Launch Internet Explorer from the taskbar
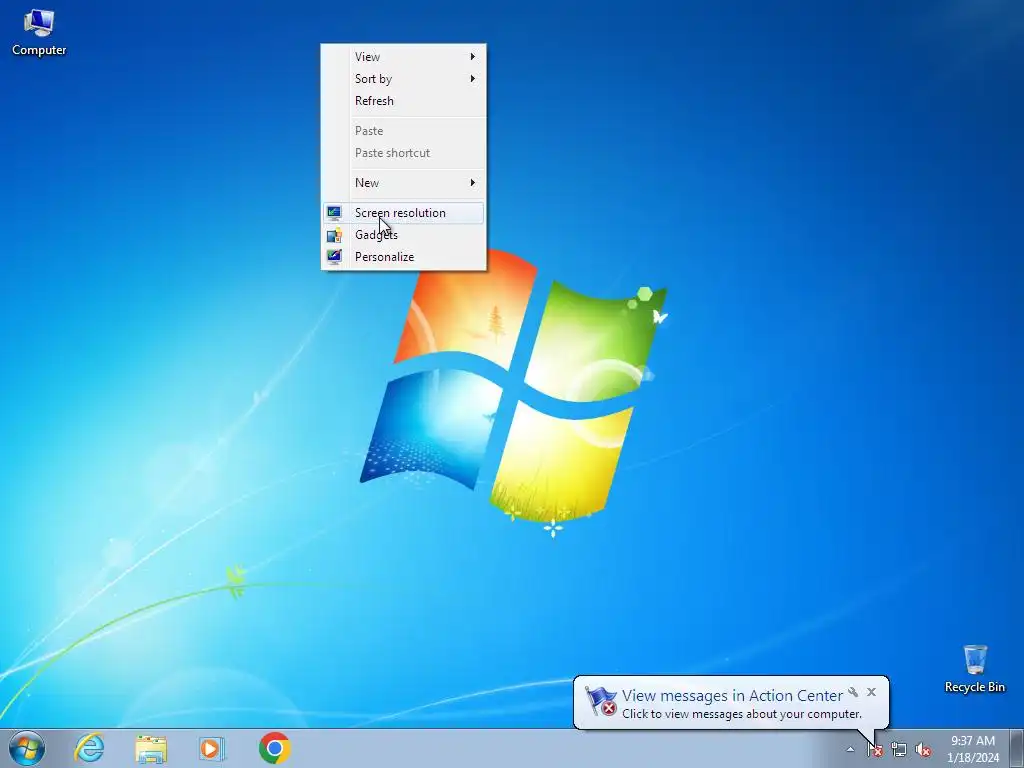The image size is (1024, 768). coord(89,748)
